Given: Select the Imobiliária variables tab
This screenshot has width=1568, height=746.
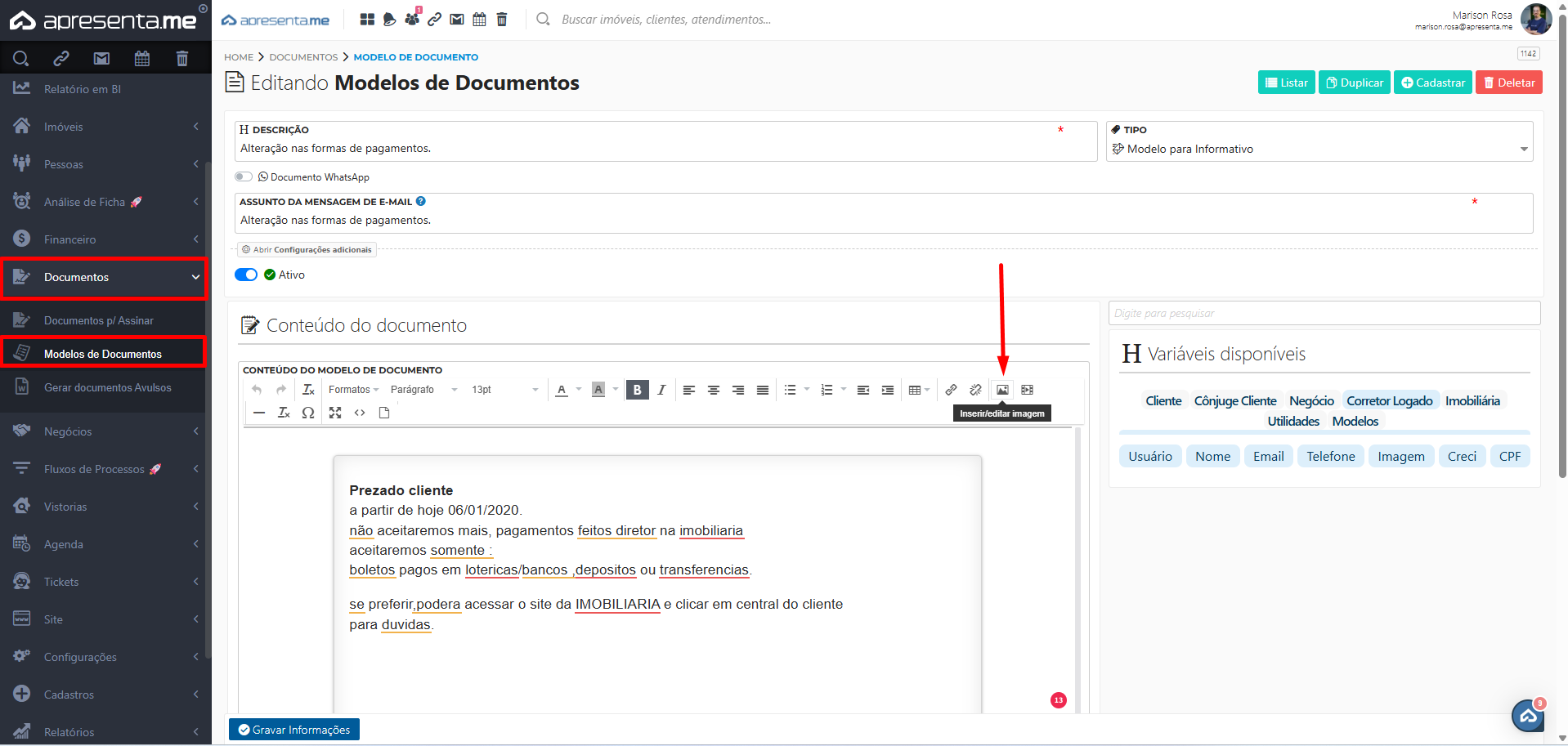Looking at the screenshot, I should tap(1472, 400).
